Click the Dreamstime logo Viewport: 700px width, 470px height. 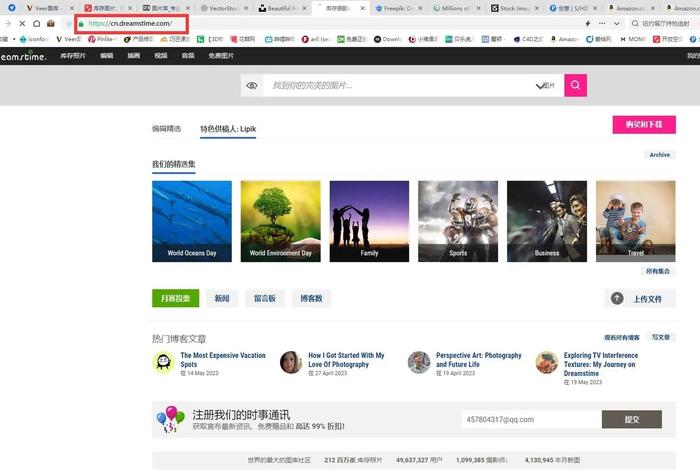click(x=23, y=56)
